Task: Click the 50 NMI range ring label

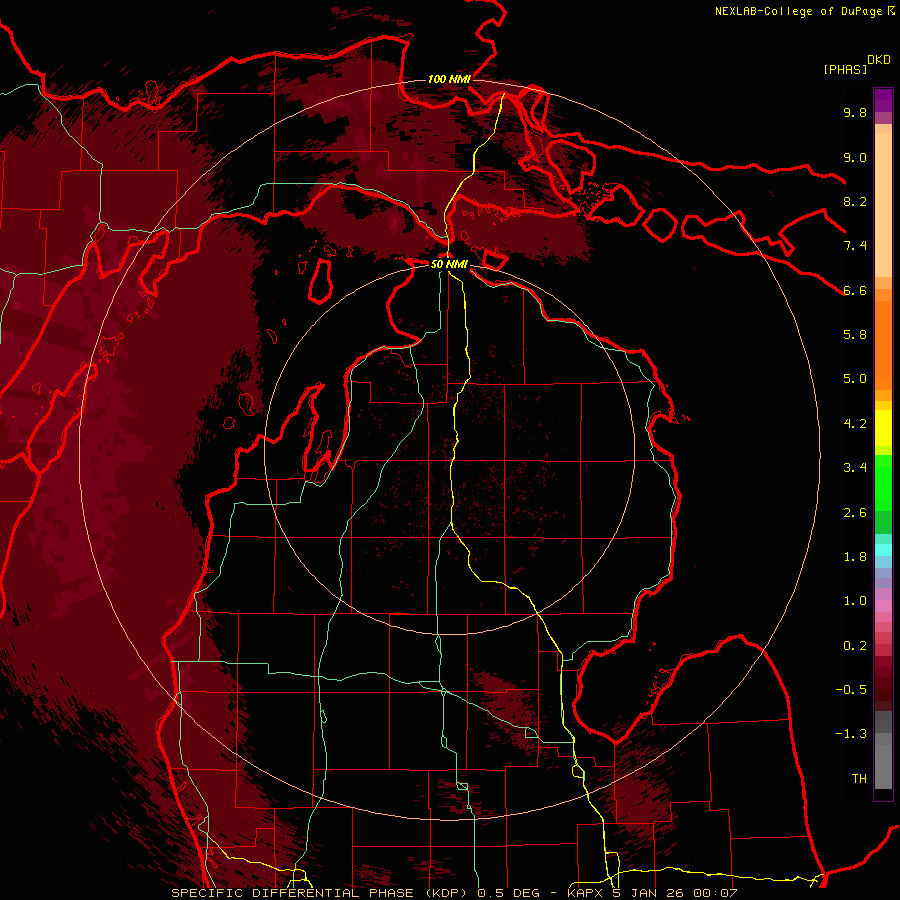Action: (449, 264)
